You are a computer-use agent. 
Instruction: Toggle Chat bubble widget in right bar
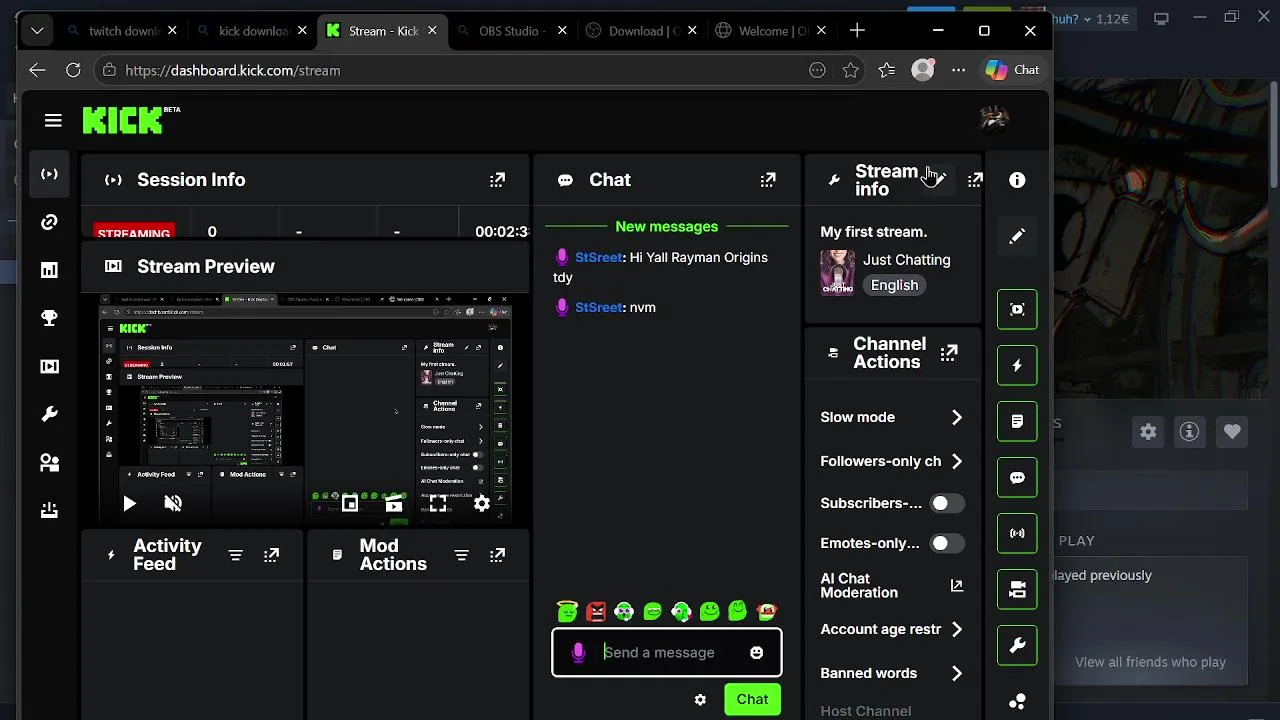[x=1017, y=477]
